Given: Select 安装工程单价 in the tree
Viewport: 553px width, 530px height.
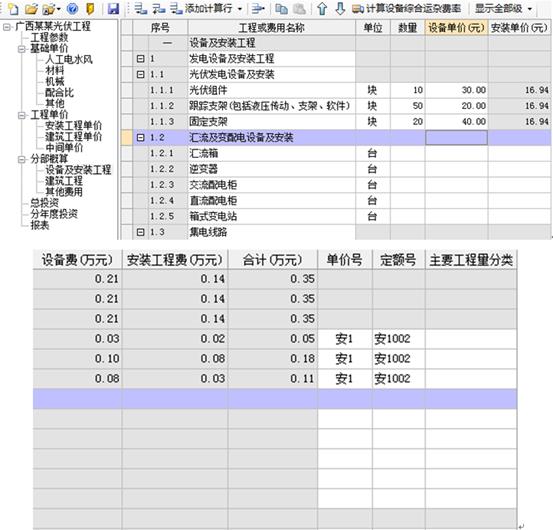Looking at the screenshot, I should tap(73, 126).
